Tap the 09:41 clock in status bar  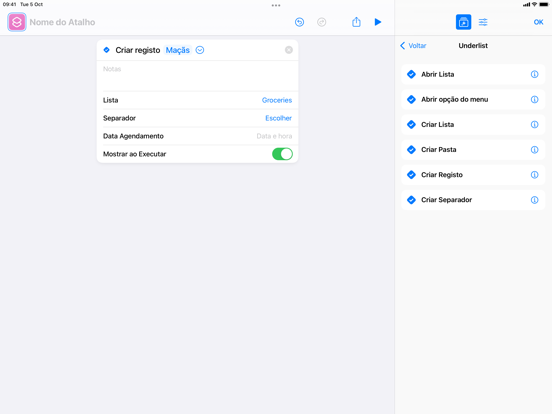coord(10,5)
